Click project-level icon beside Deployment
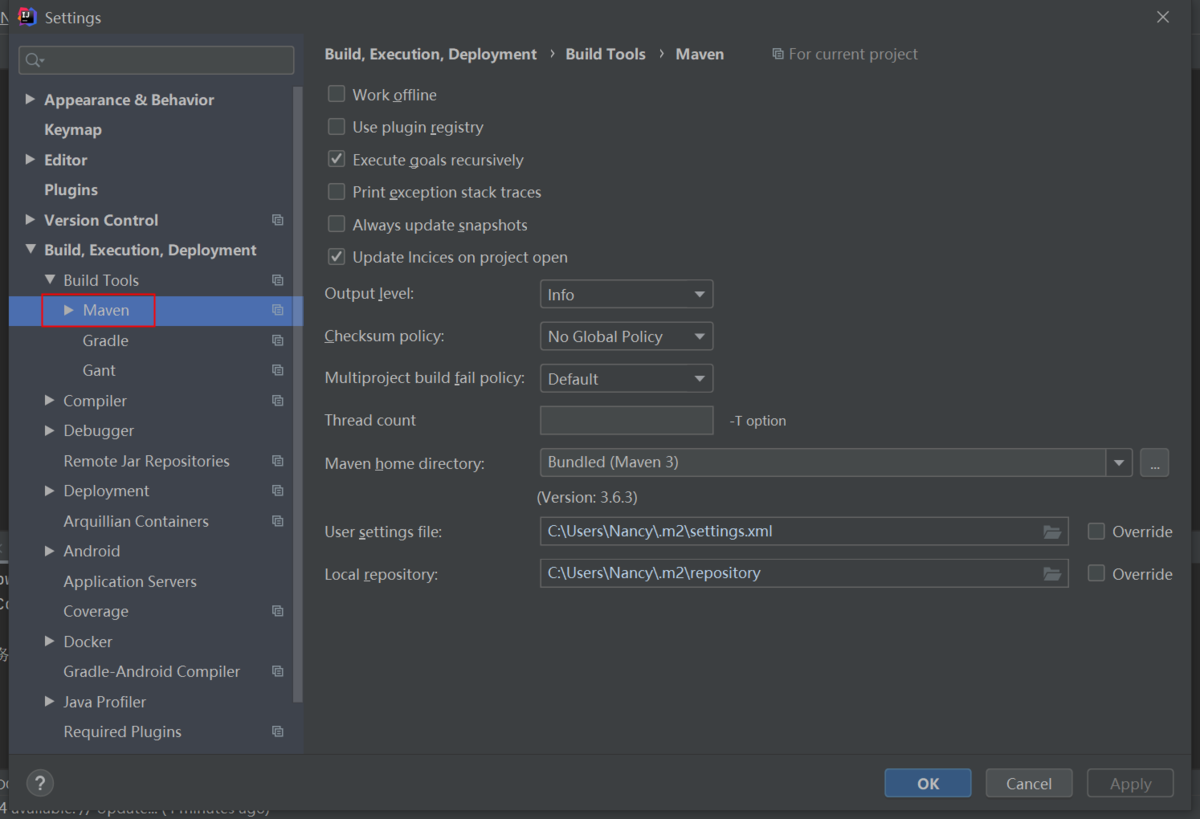The height and width of the screenshot is (819, 1200). [277, 491]
